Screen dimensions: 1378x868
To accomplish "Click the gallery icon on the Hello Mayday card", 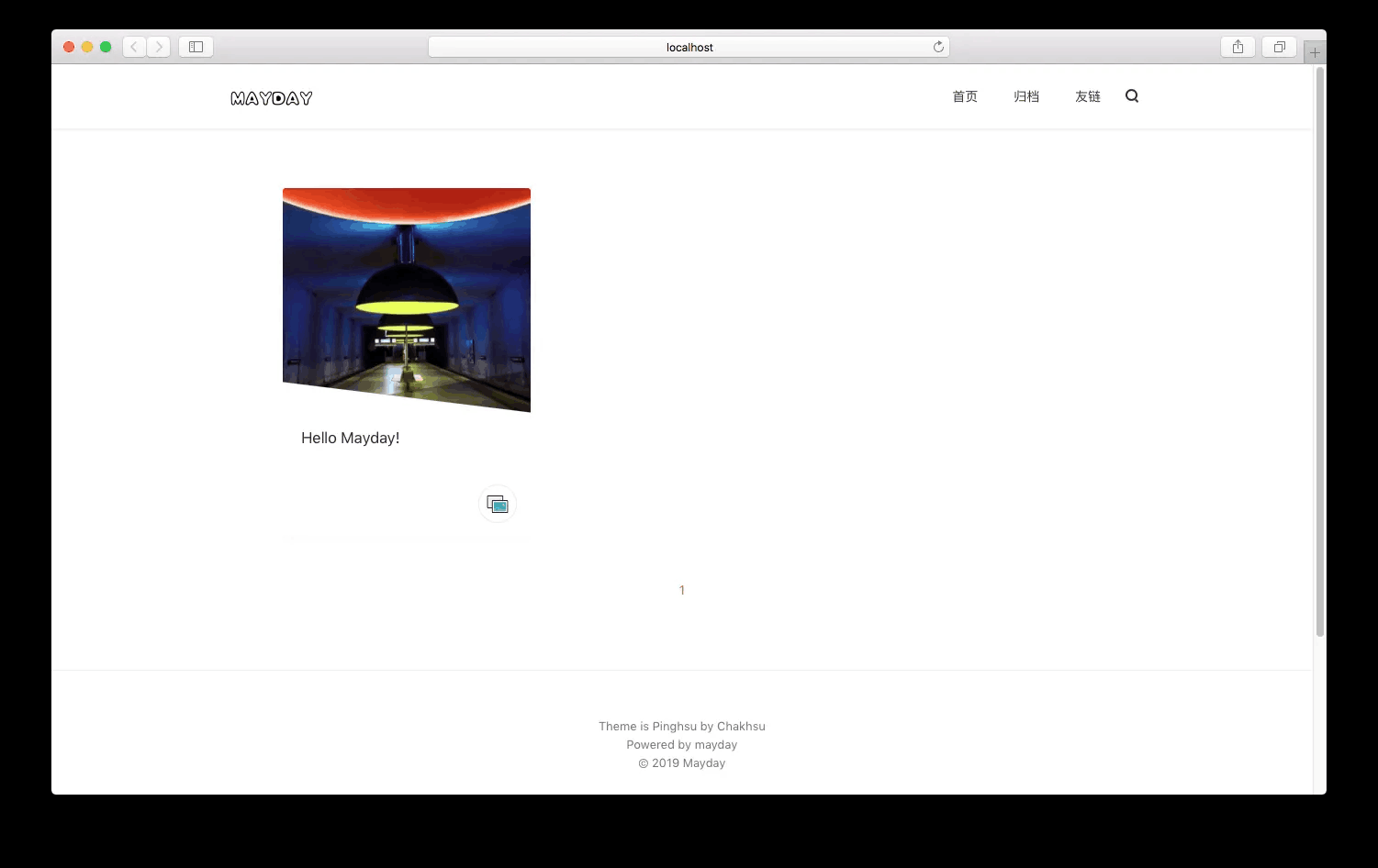I will tap(498, 503).
